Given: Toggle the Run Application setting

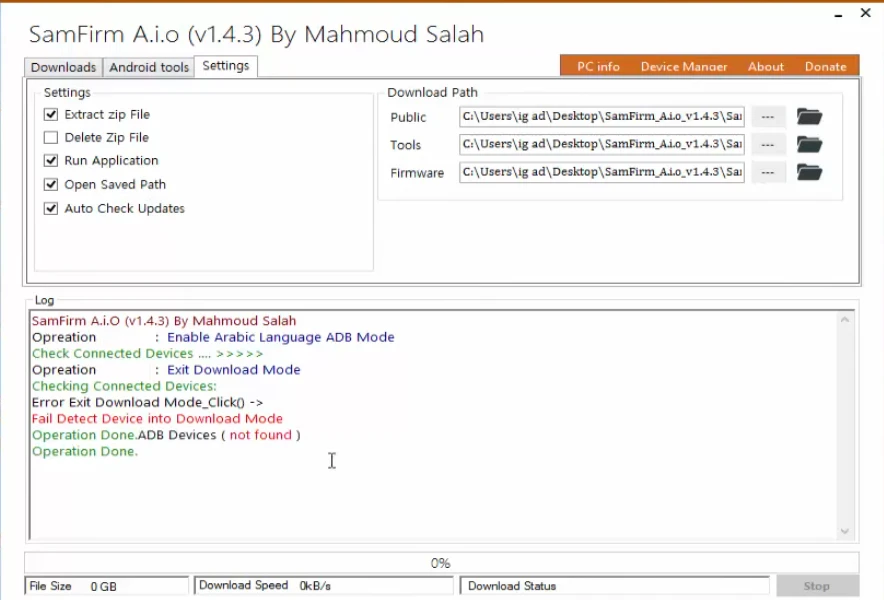Looking at the screenshot, I should (x=51, y=160).
